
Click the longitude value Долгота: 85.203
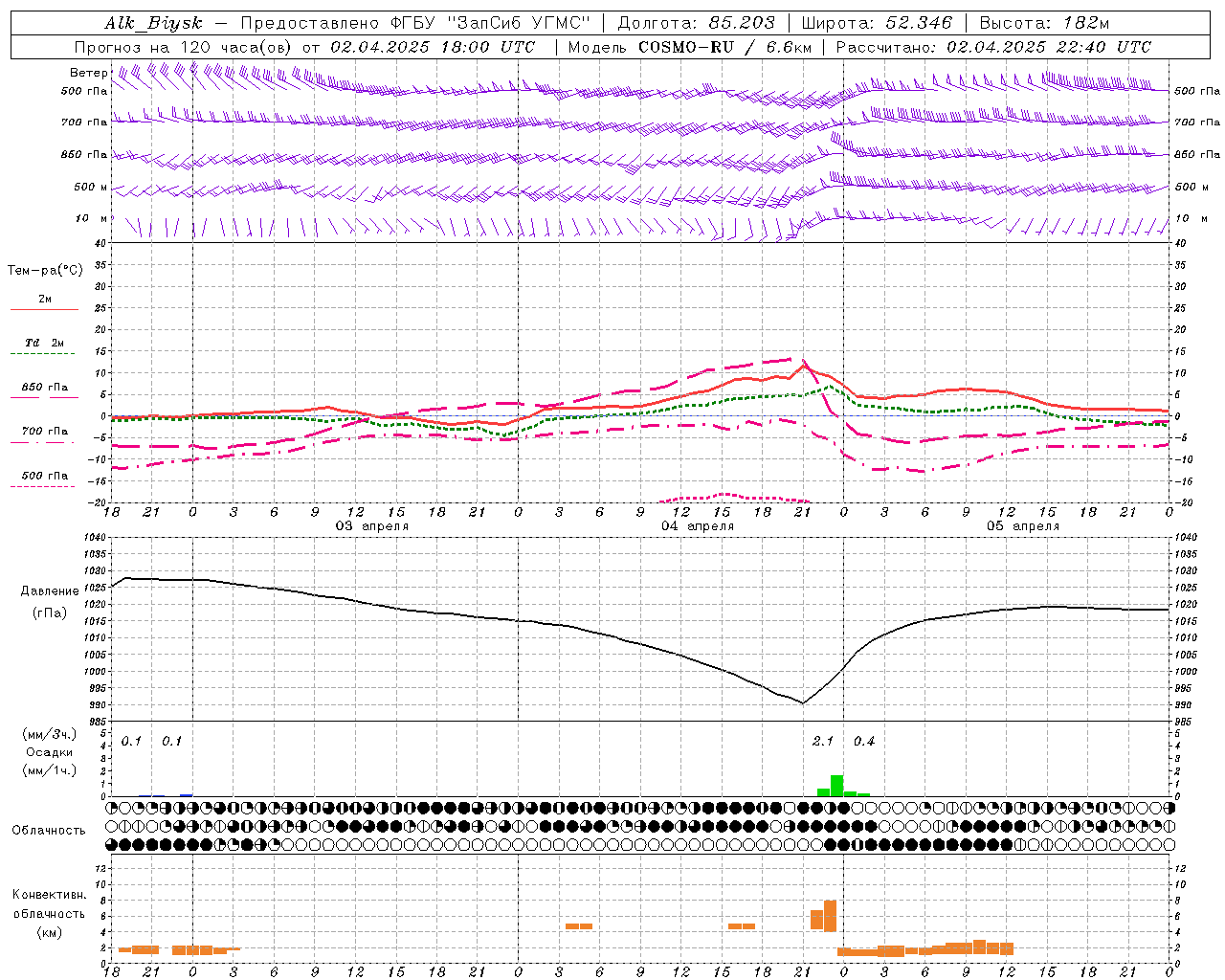696,24
